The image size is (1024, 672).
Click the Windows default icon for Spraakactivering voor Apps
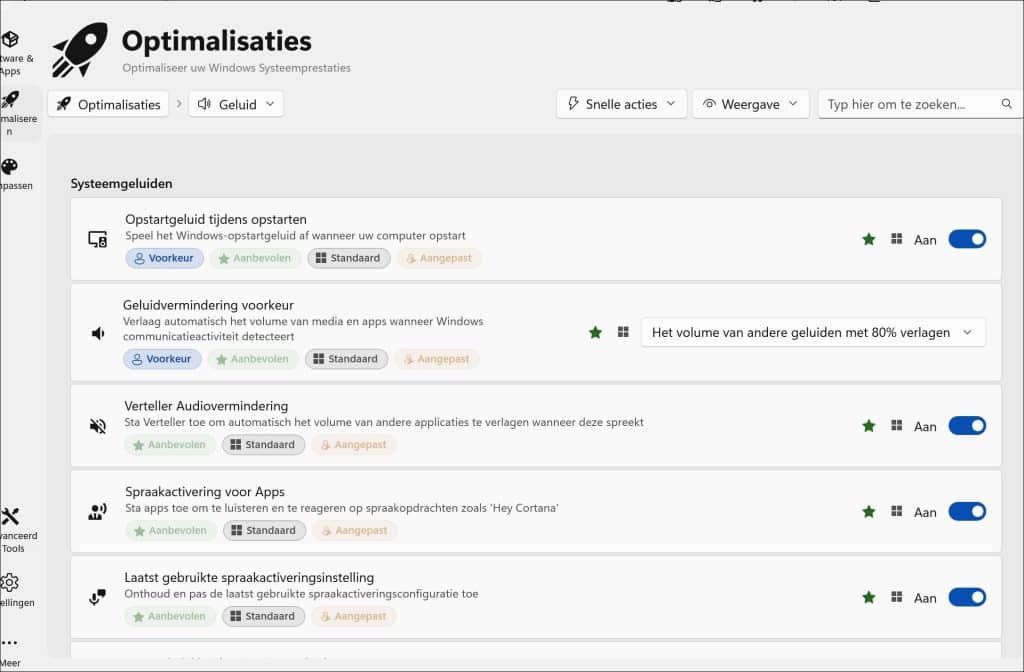[x=897, y=511]
